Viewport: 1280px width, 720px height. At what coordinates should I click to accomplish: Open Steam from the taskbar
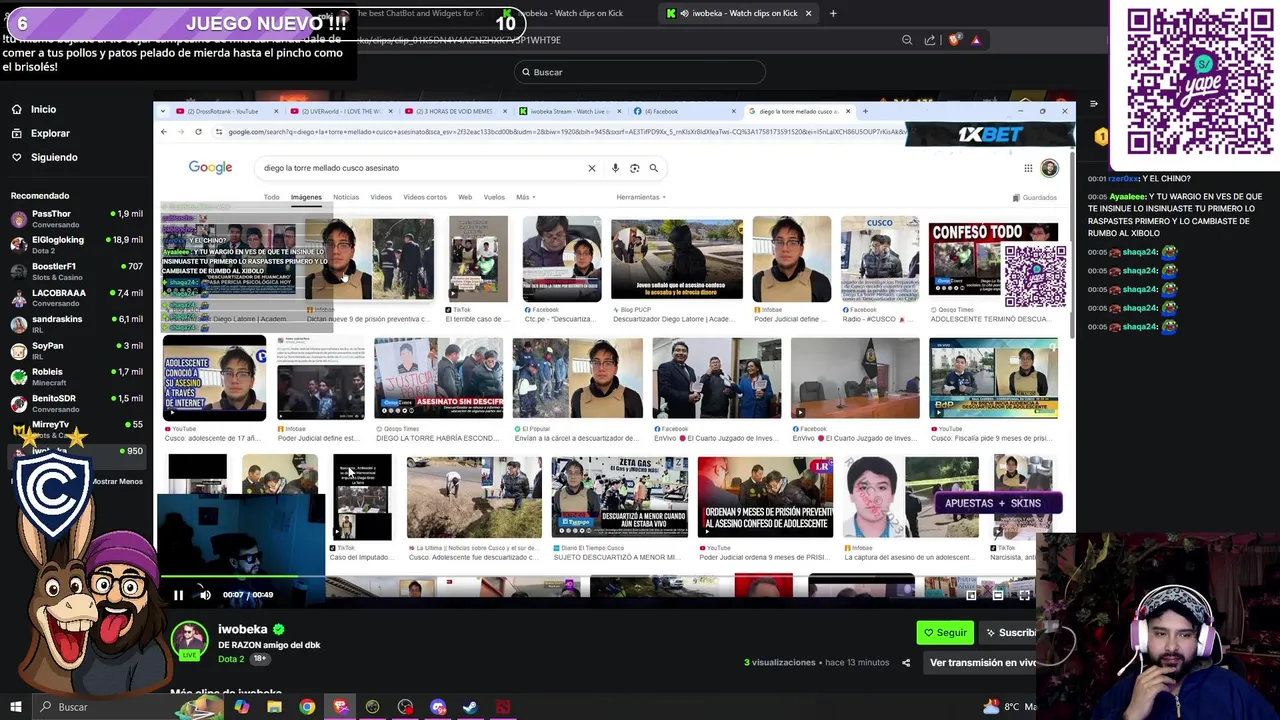click(470, 707)
